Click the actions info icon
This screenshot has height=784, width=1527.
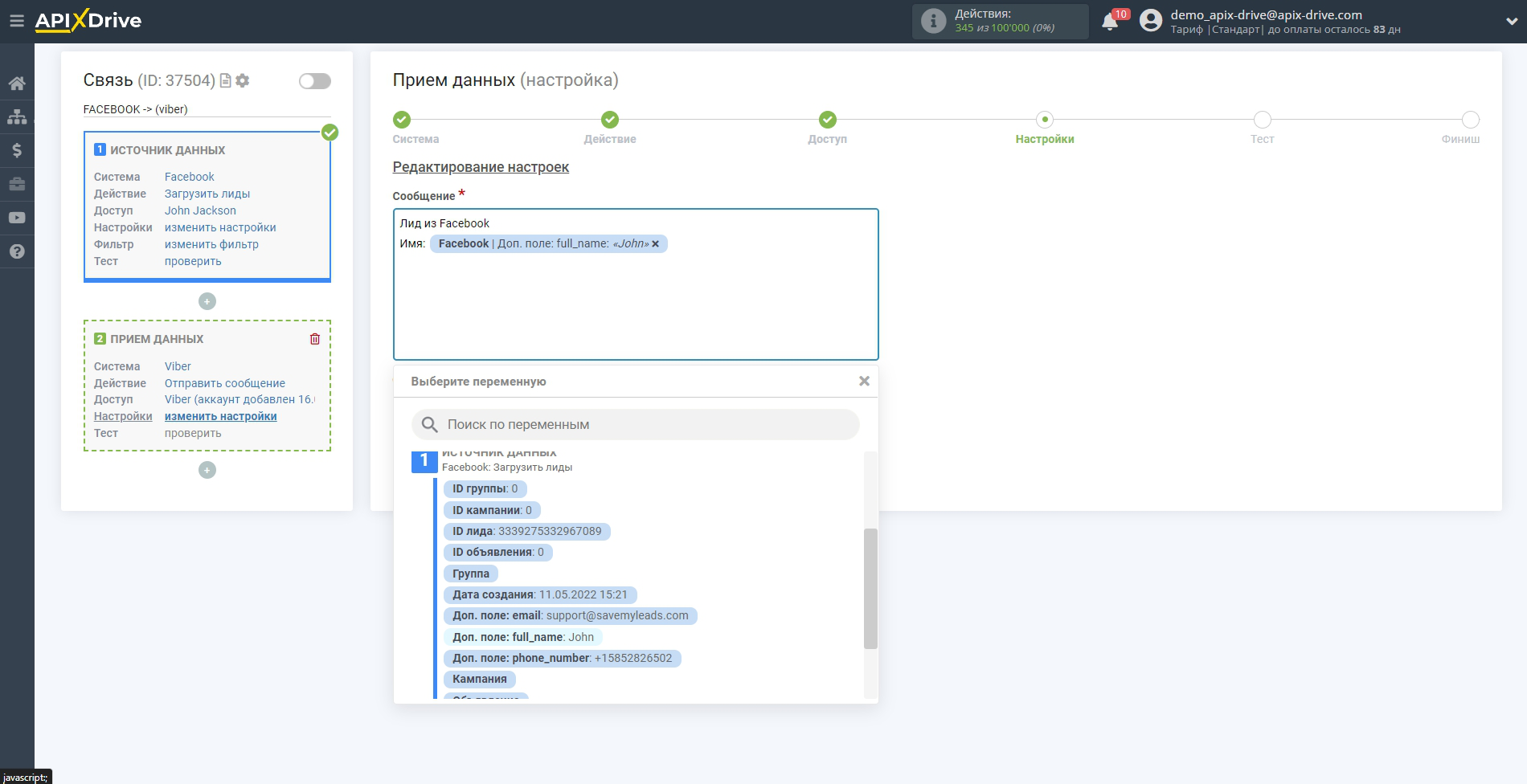click(x=933, y=21)
